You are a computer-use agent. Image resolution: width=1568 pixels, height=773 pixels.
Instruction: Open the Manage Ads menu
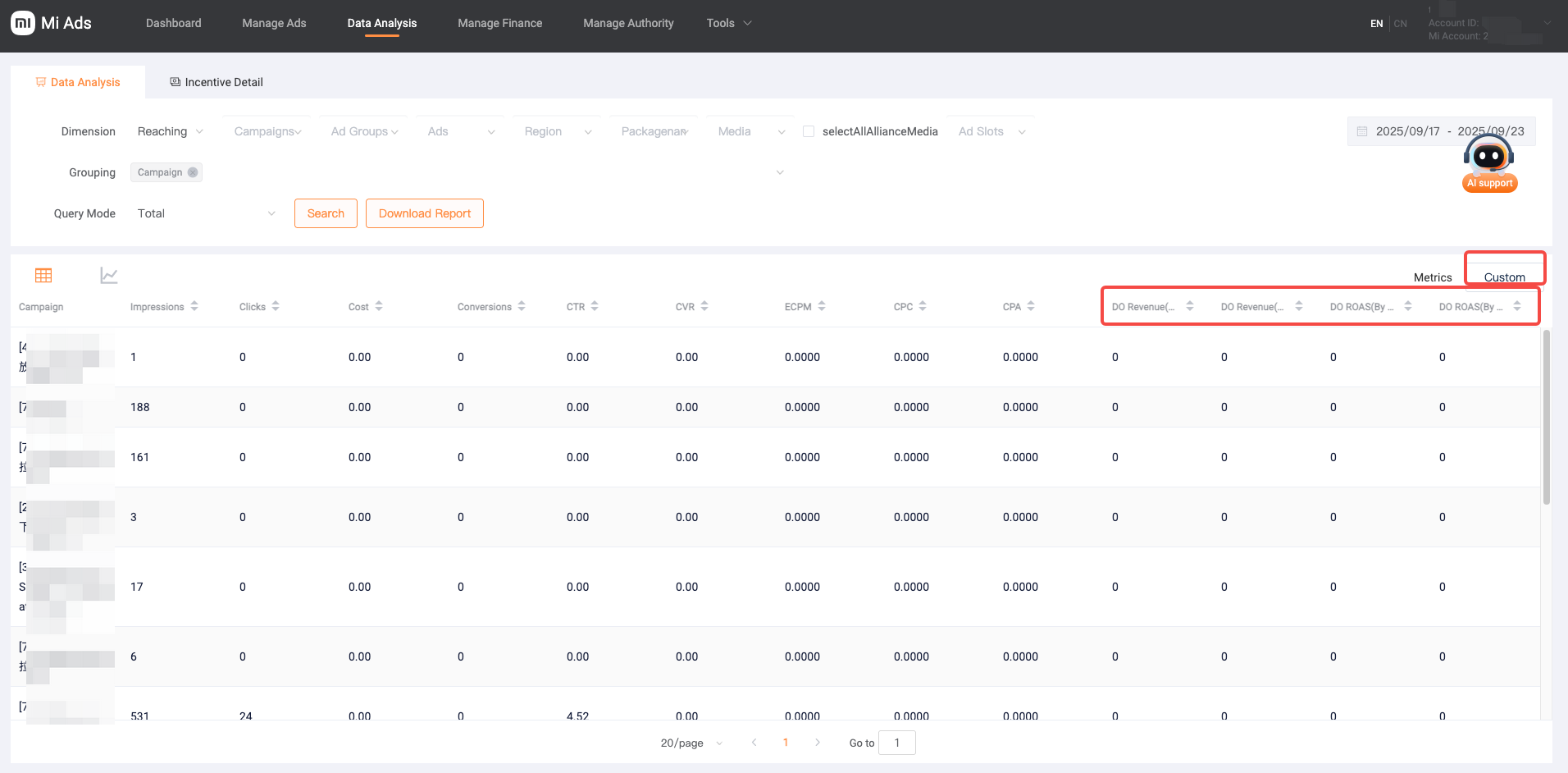pos(274,23)
